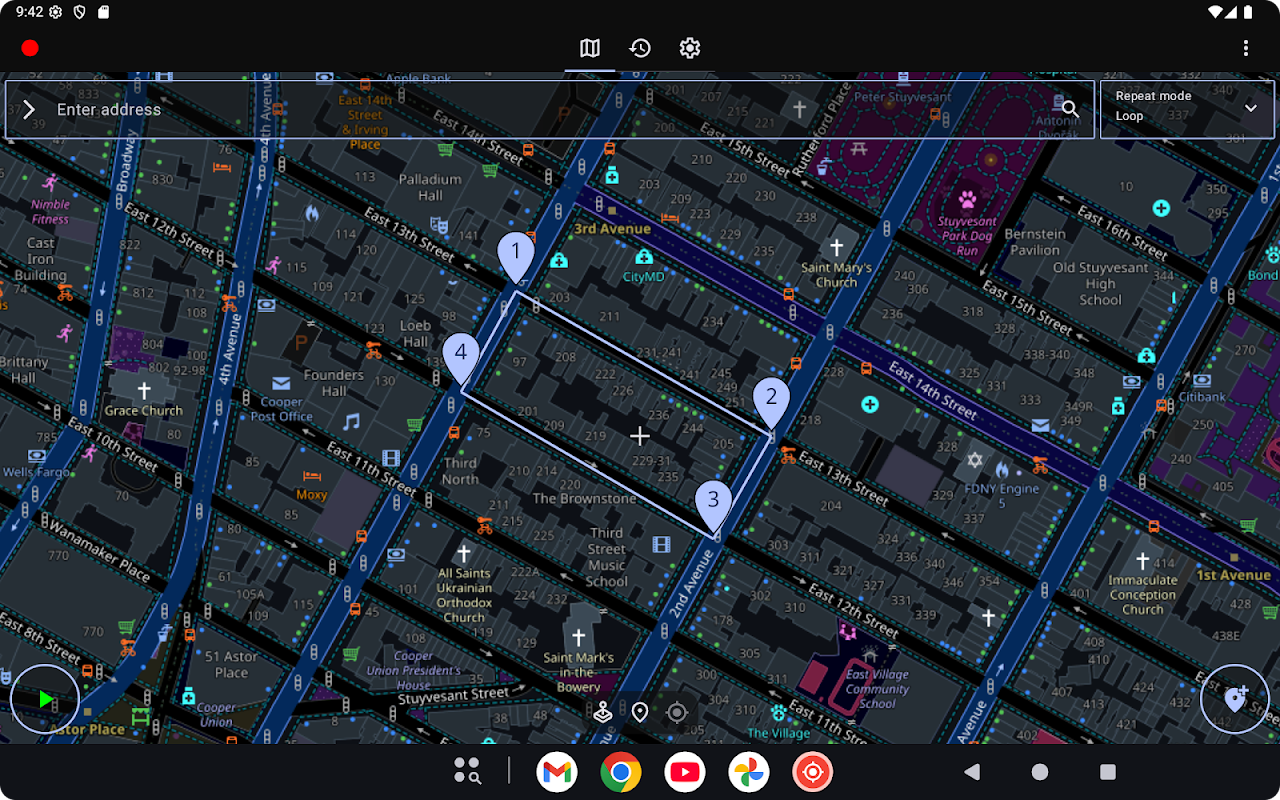The image size is (1280, 800).
Task: Switch to the Map tab
Action: click(x=590, y=48)
